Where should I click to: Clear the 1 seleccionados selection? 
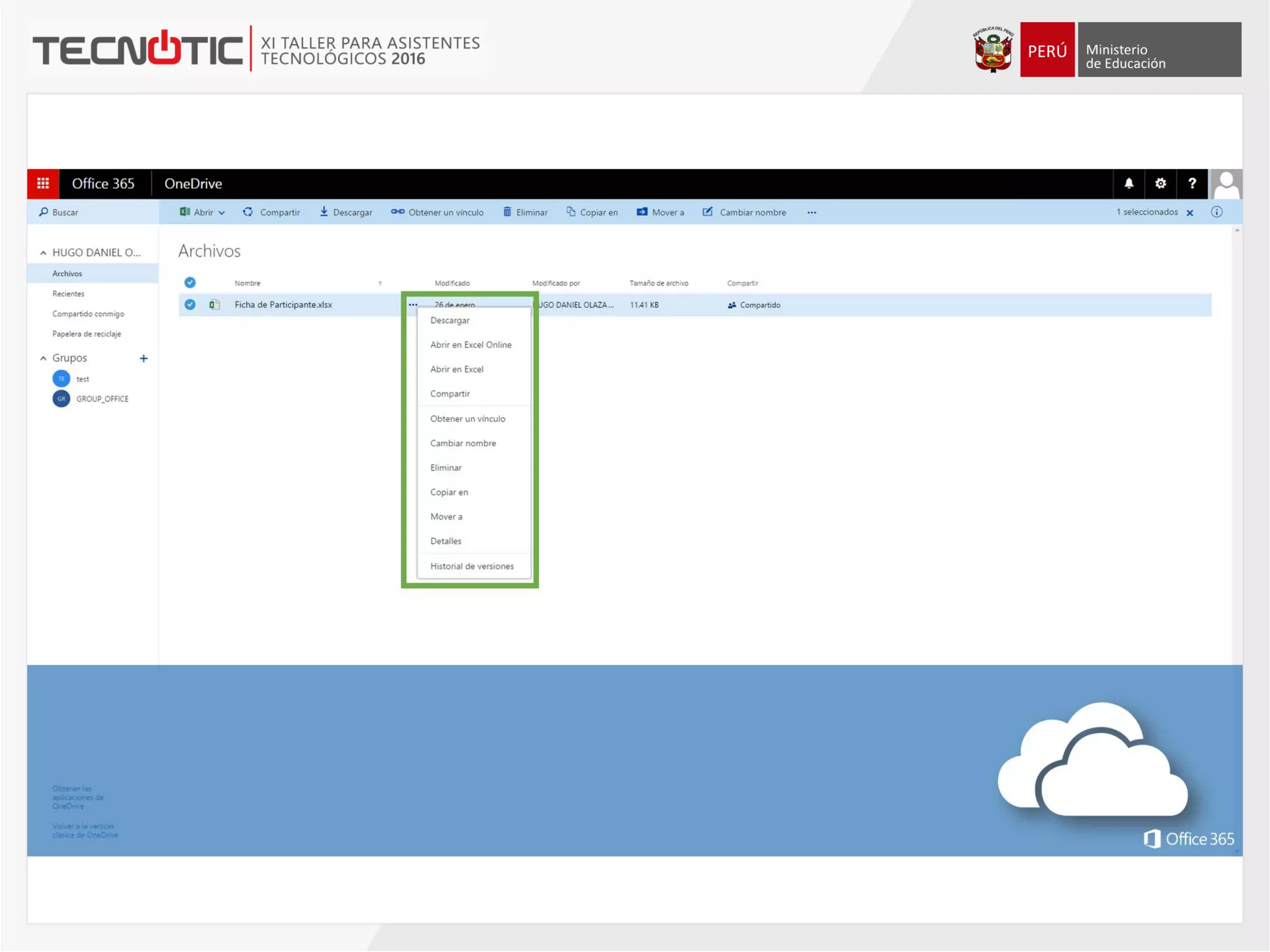coord(1190,213)
